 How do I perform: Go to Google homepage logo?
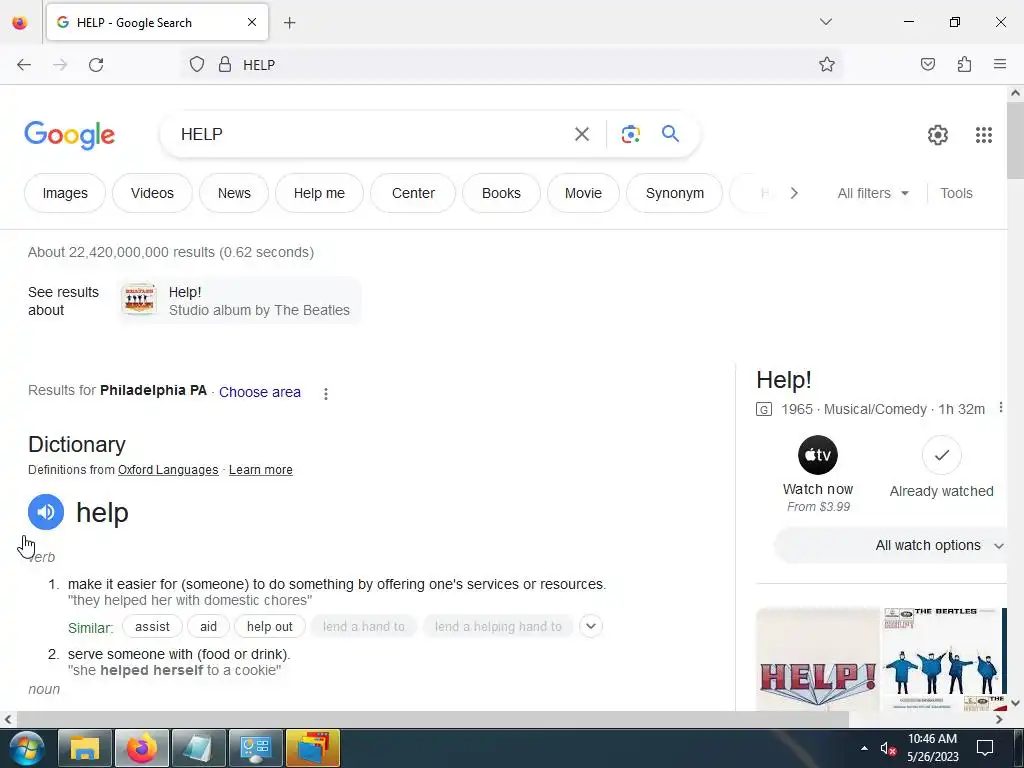coord(69,135)
